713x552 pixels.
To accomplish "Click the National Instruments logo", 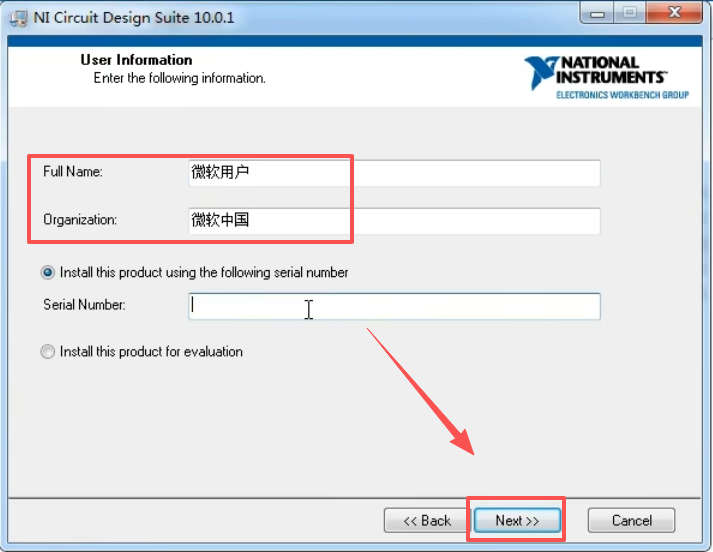I will click(607, 77).
